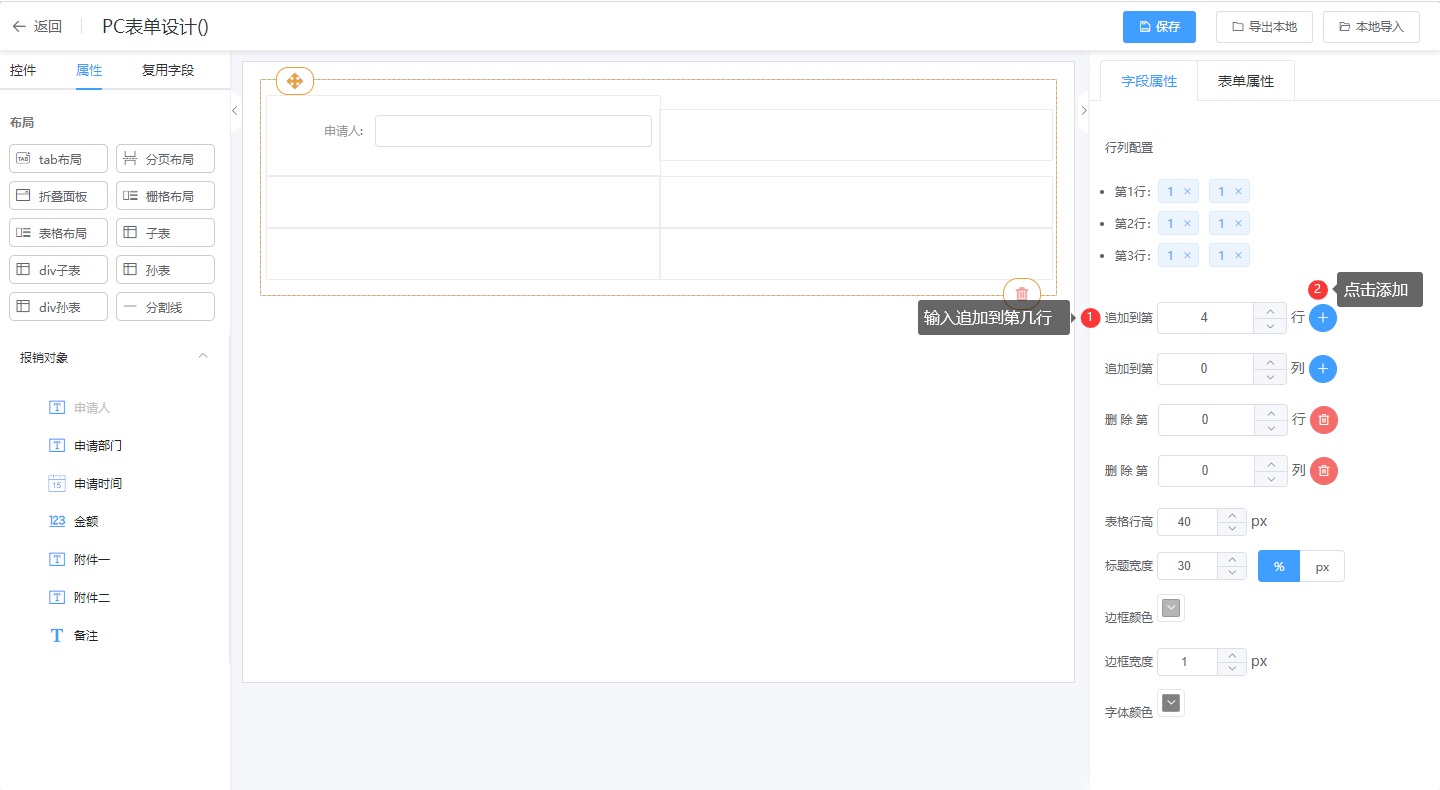Select the 附件一 field
This screenshot has width=1440, height=790.
(79, 560)
